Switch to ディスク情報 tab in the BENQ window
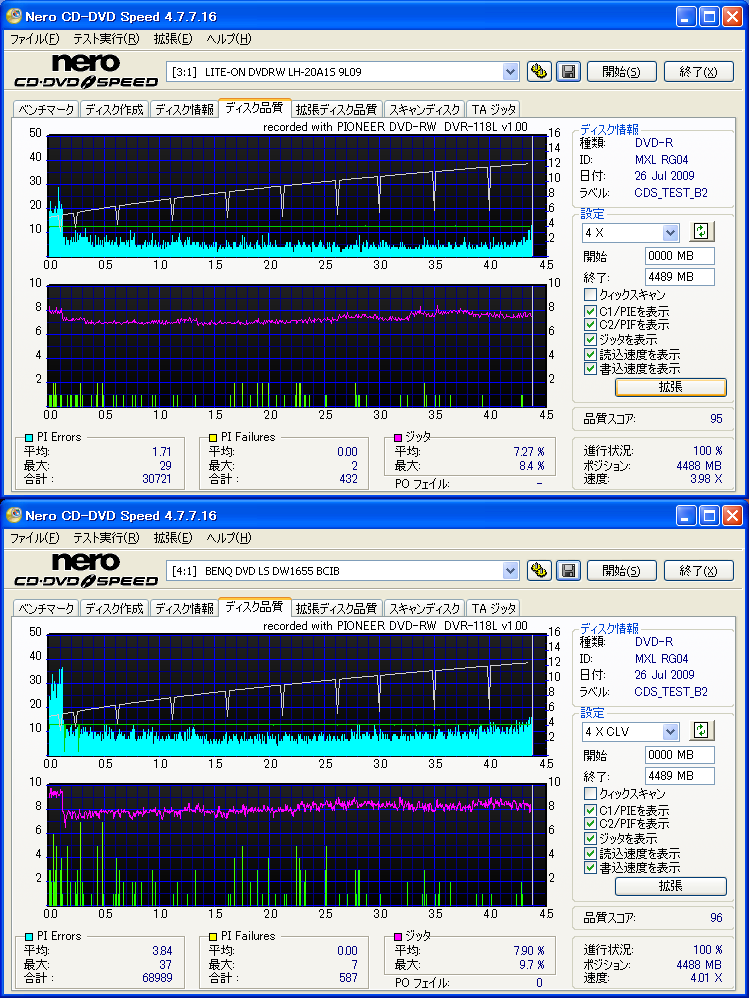 pos(184,608)
